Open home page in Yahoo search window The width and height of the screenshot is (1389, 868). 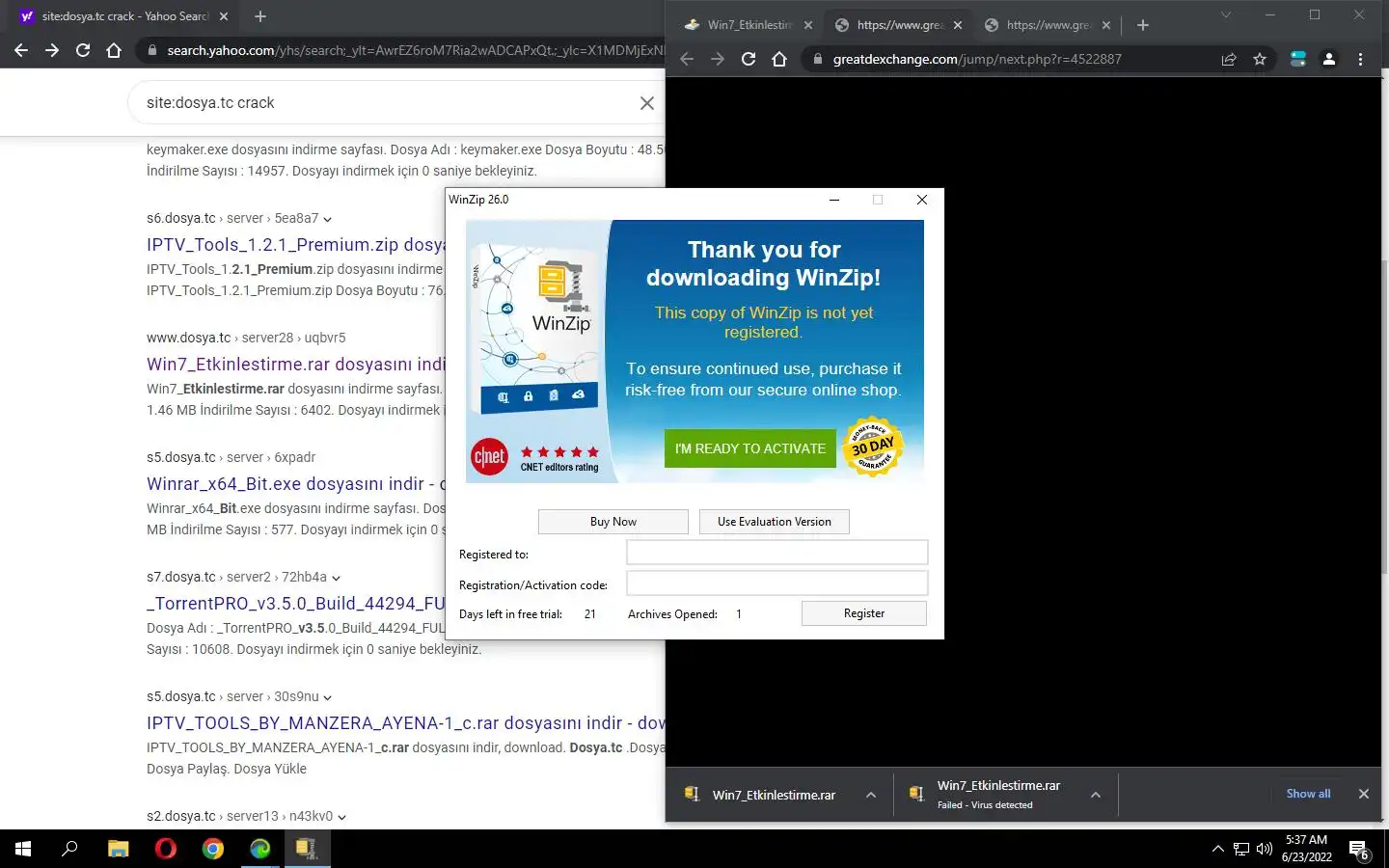click(114, 50)
